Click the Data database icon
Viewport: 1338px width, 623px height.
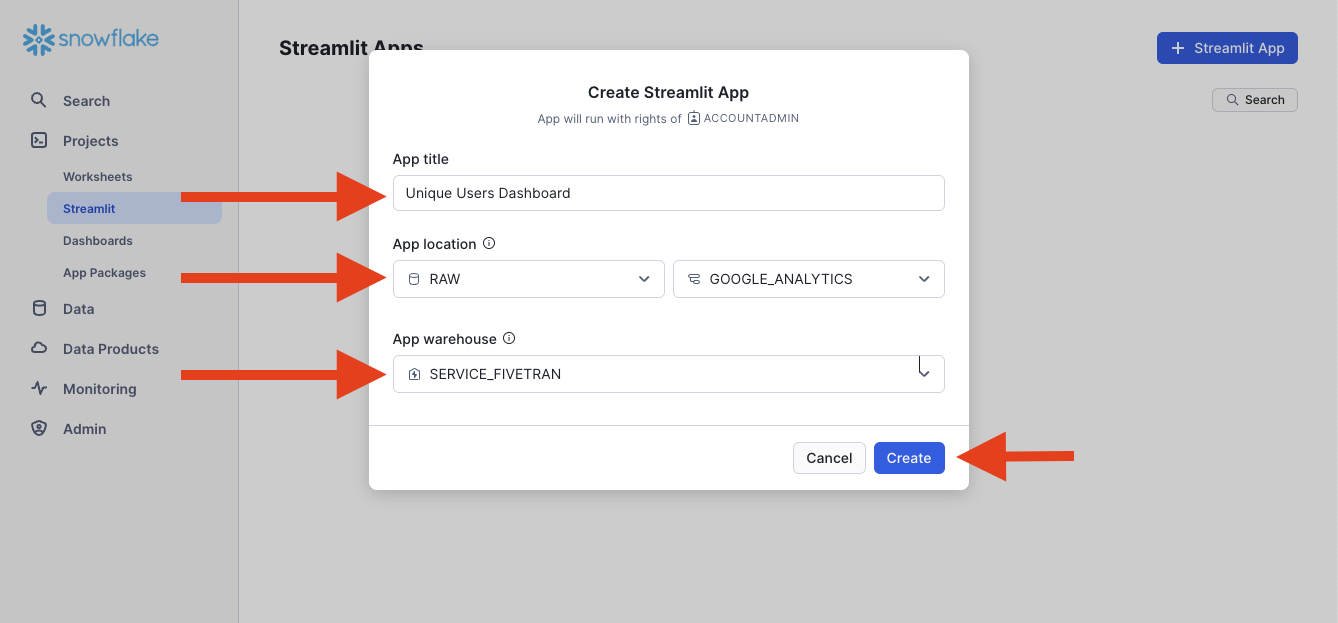(39, 308)
